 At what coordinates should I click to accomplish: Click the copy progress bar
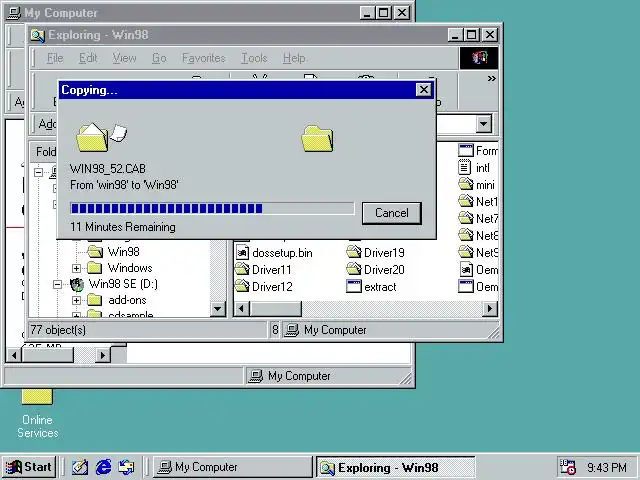pyautogui.click(x=212, y=209)
